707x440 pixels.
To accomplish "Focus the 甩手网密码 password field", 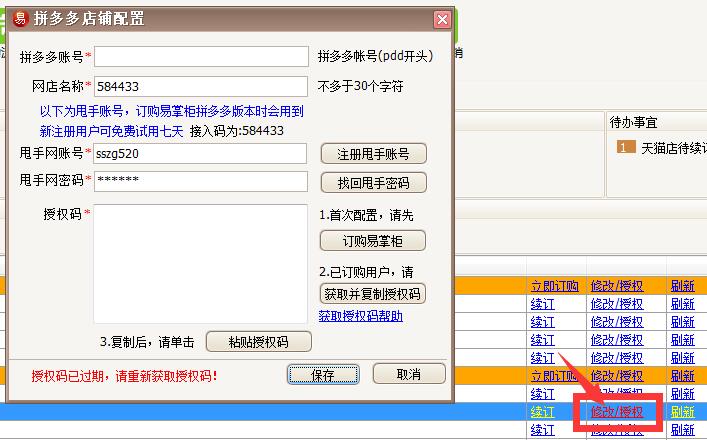I will coord(201,181).
